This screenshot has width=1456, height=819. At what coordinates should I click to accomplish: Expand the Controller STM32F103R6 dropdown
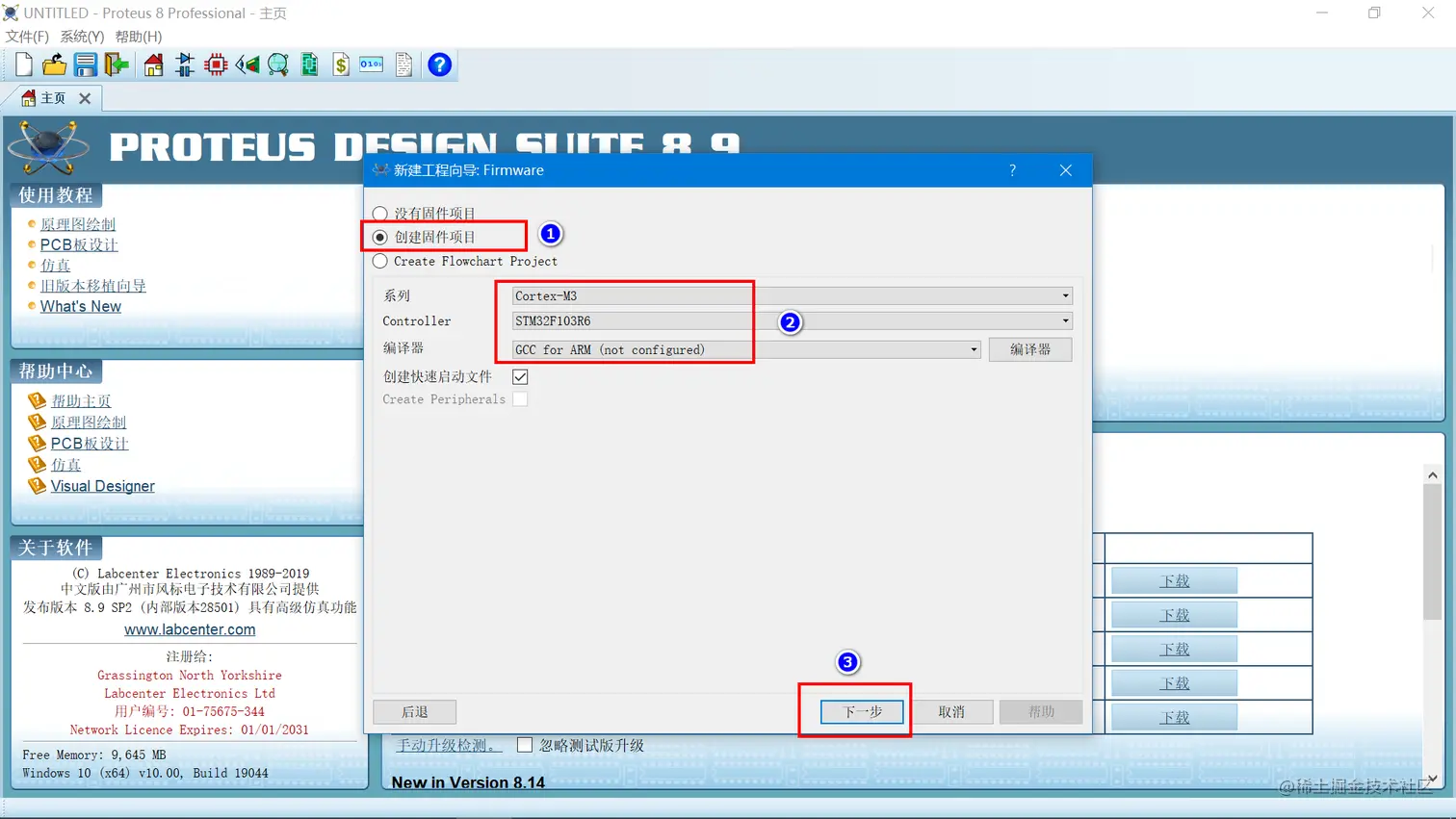(x=1065, y=320)
